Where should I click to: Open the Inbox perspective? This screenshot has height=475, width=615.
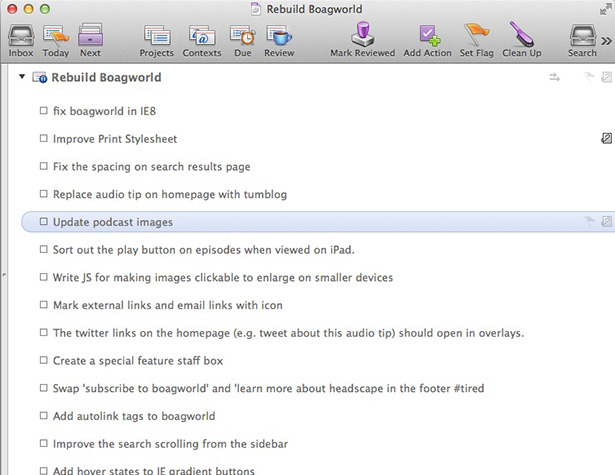[21, 40]
